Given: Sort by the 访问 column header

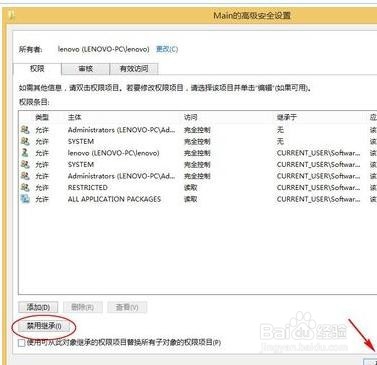Looking at the screenshot, I should (191, 117).
